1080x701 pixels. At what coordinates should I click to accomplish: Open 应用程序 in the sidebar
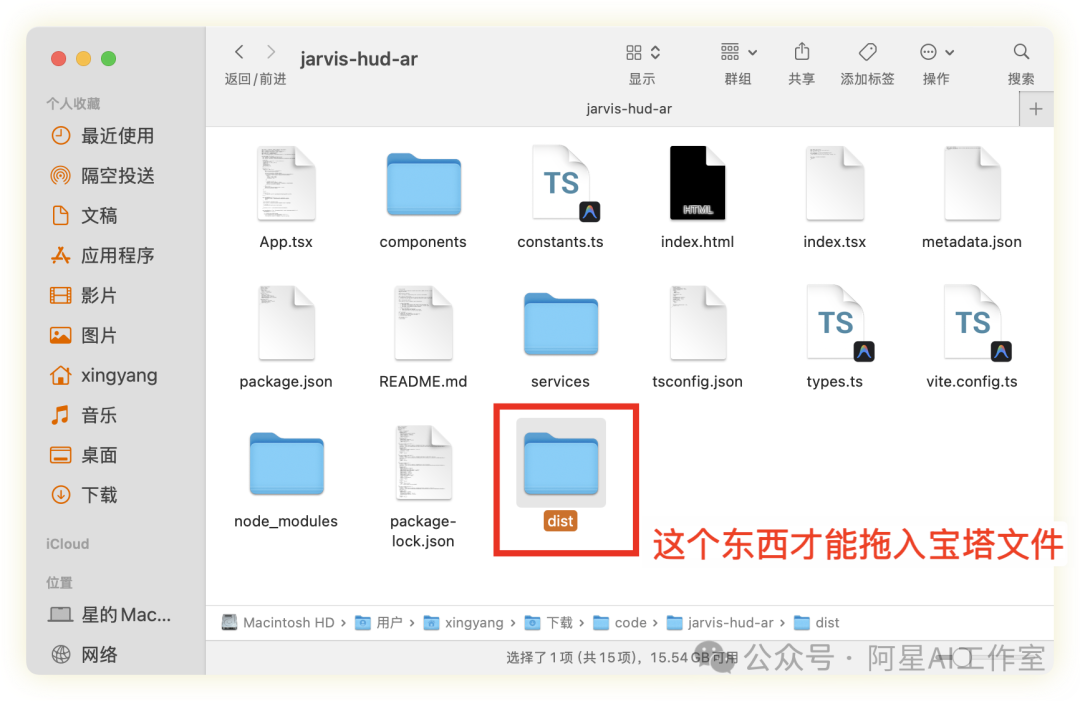(x=103, y=255)
